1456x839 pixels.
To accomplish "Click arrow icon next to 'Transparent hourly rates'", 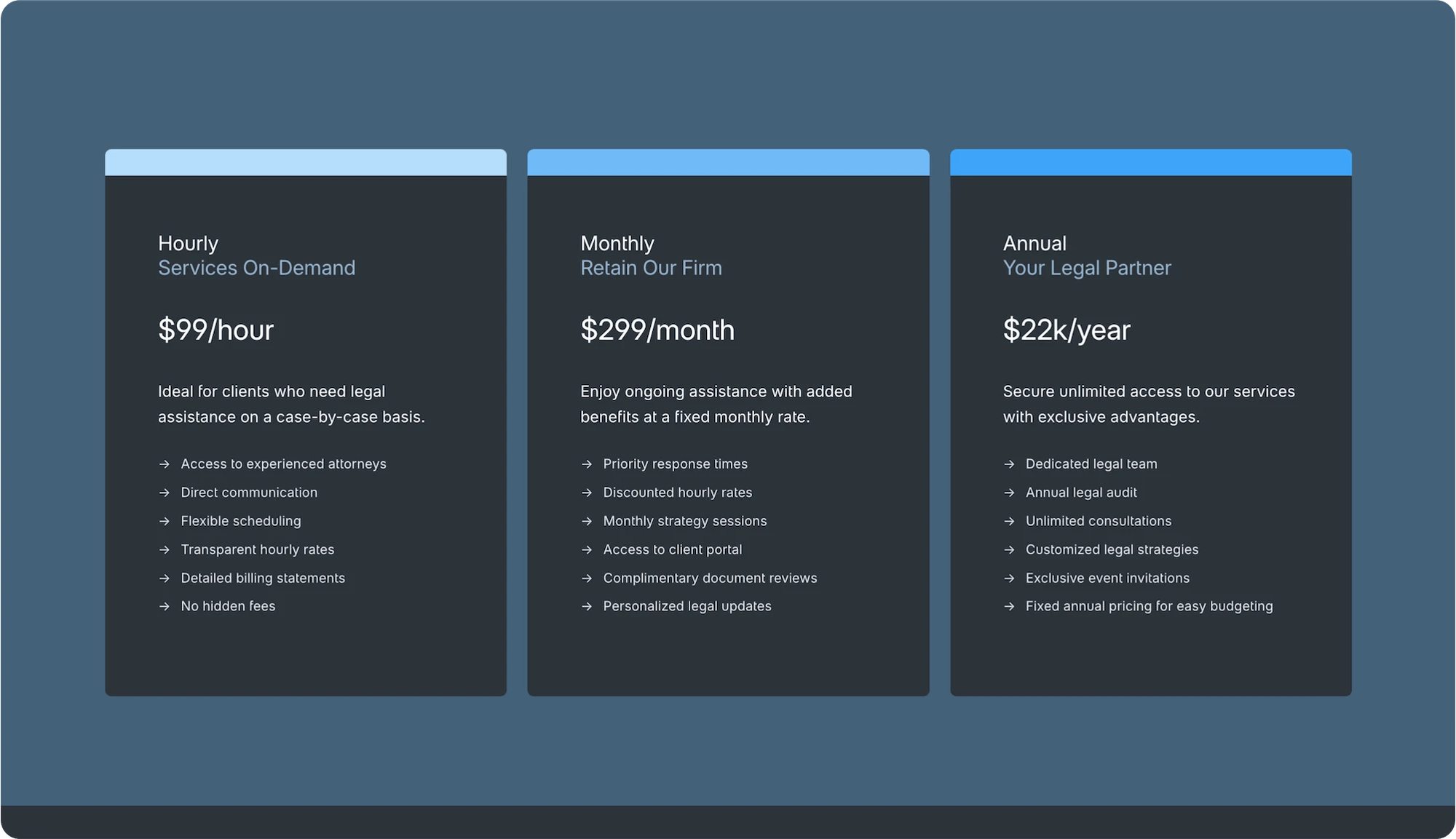I will coord(165,549).
